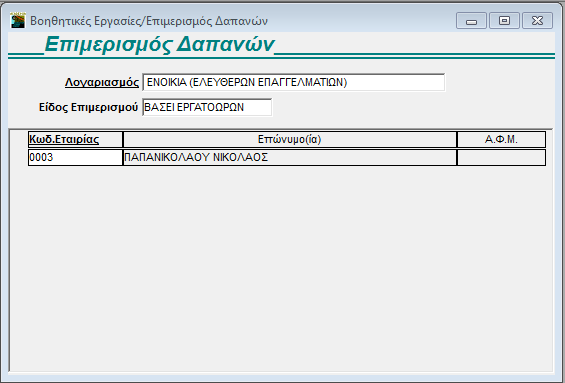Viewport: 565px width, 383px height.
Task: Click the application icon in title bar
Action: coord(18,20)
